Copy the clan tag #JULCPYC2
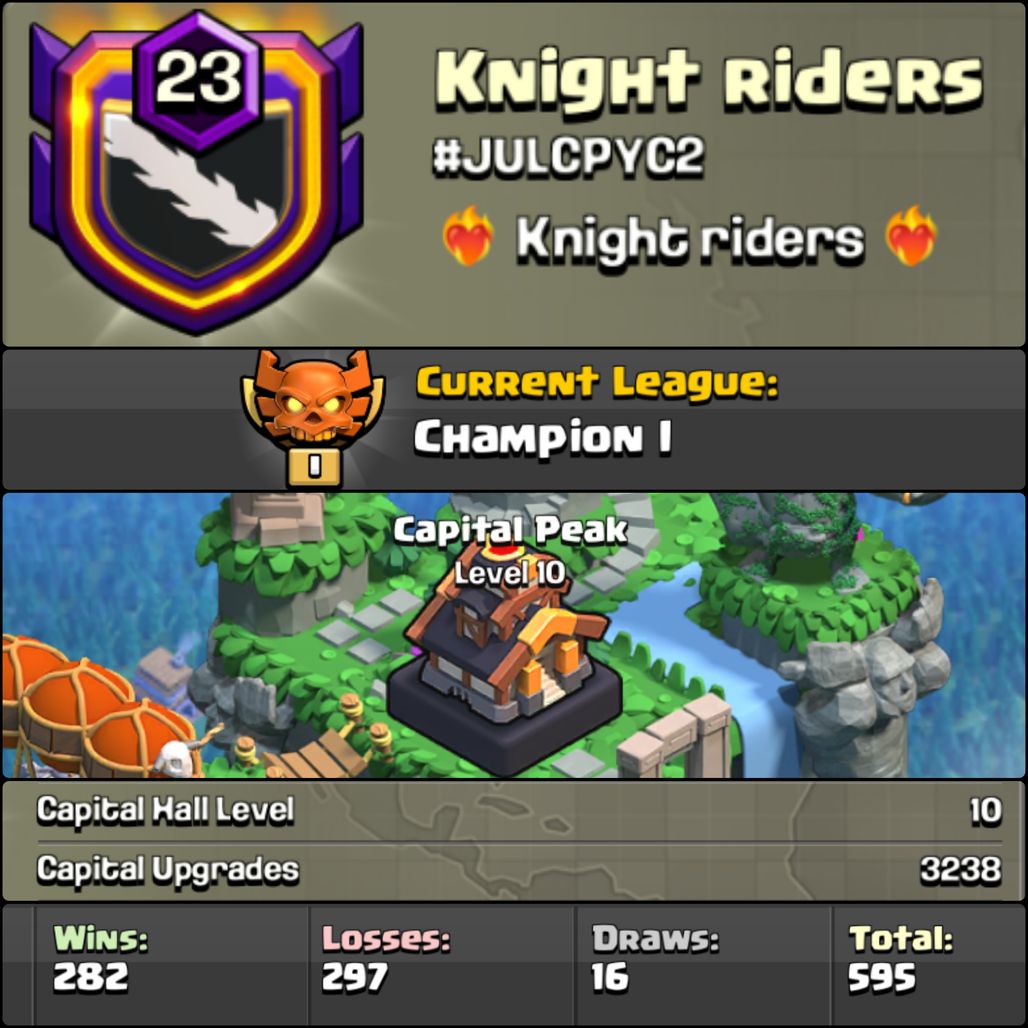The height and width of the screenshot is (1028, 1028). (x=568, y=157)
